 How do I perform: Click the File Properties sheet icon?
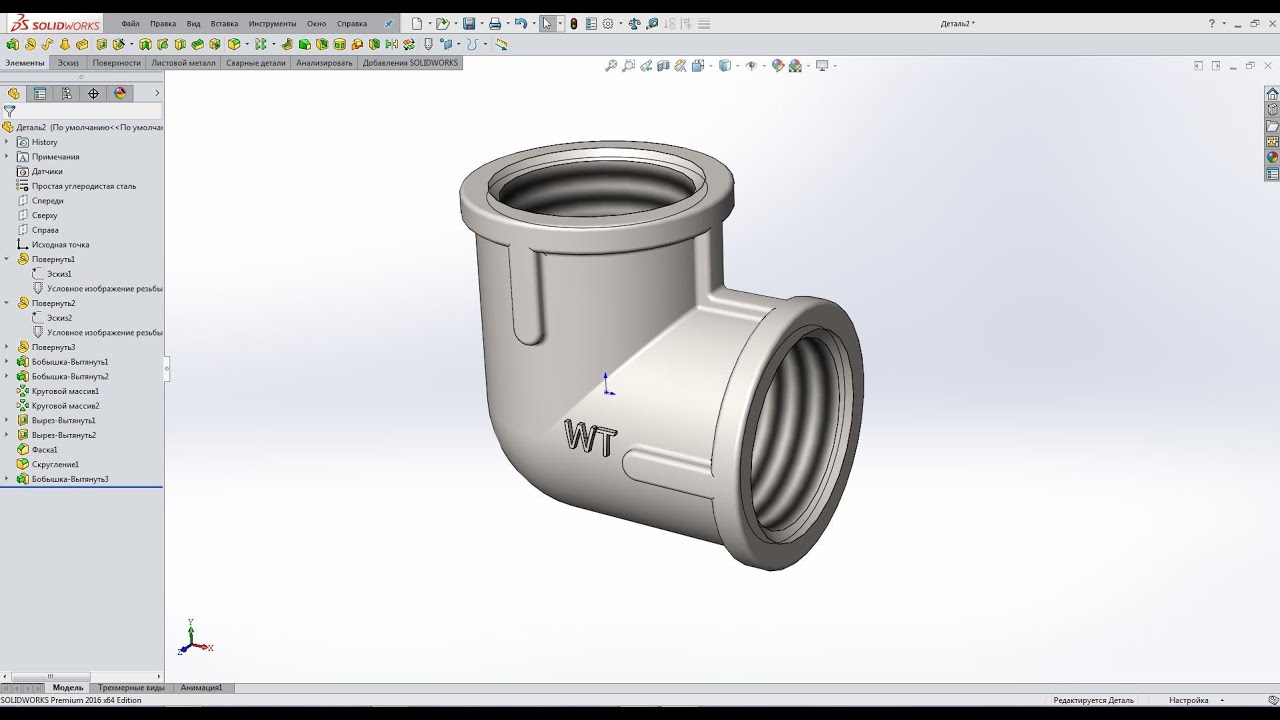[x=591, y=23]
